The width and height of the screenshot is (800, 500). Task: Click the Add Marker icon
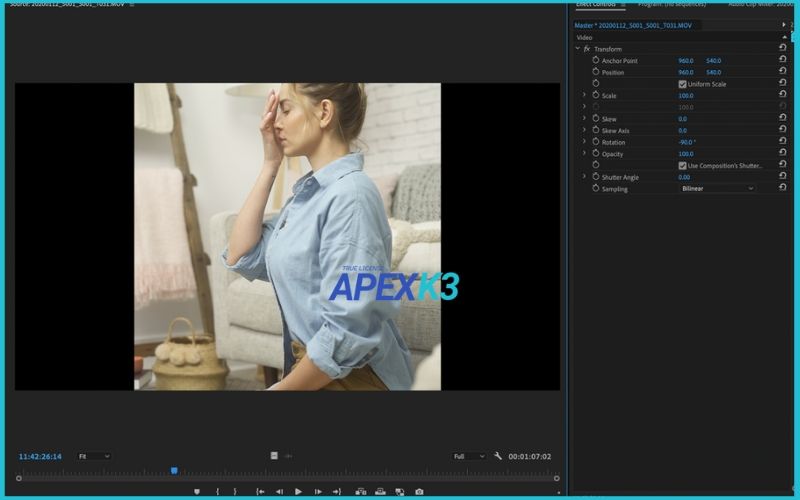point(197,491)
